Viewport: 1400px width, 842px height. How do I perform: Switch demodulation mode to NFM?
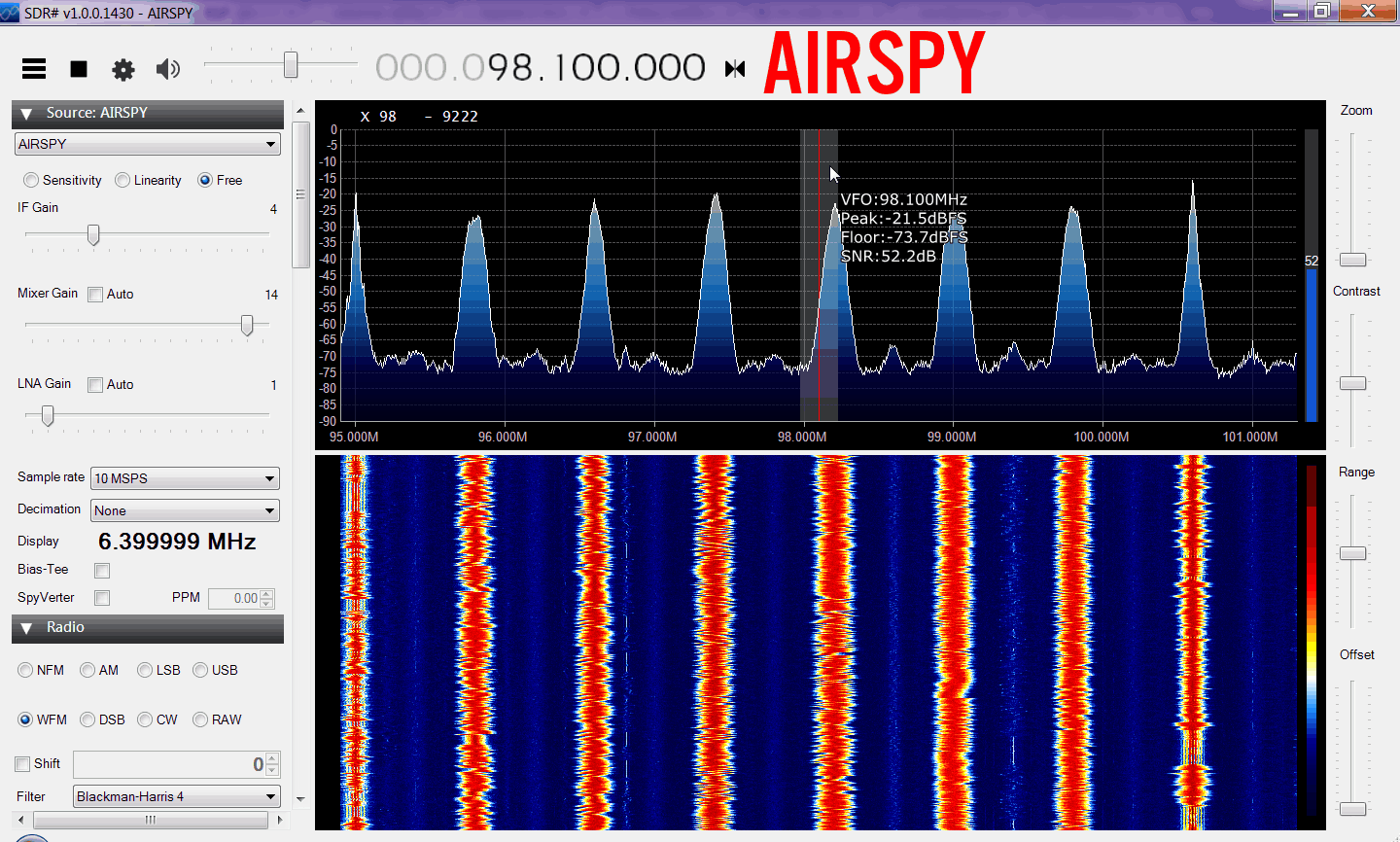coord(26,670)
